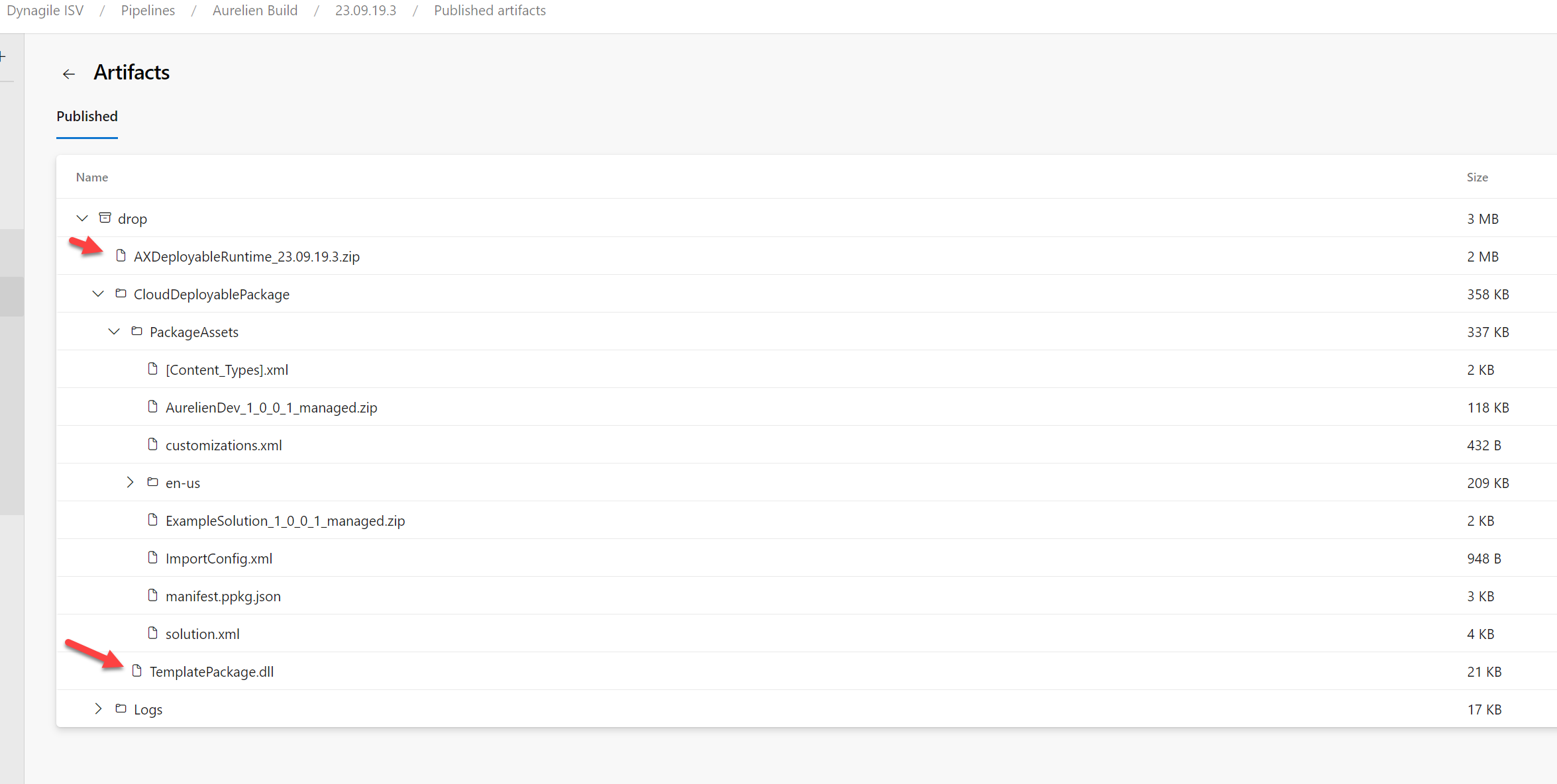Screen dimensions: 1557x784
Task: Click the Name column header
Action: coord(92,177)
